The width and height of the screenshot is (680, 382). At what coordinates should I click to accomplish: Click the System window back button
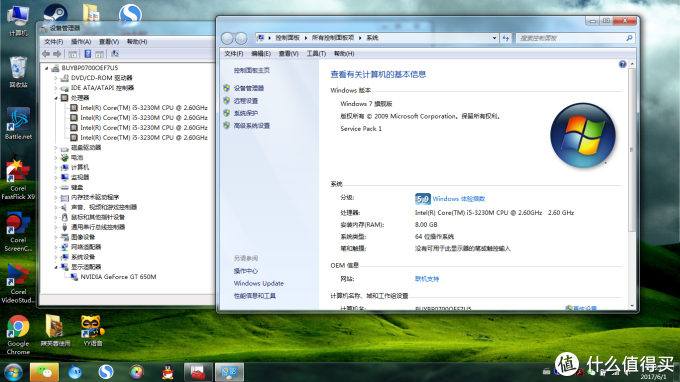coord(227,38)
